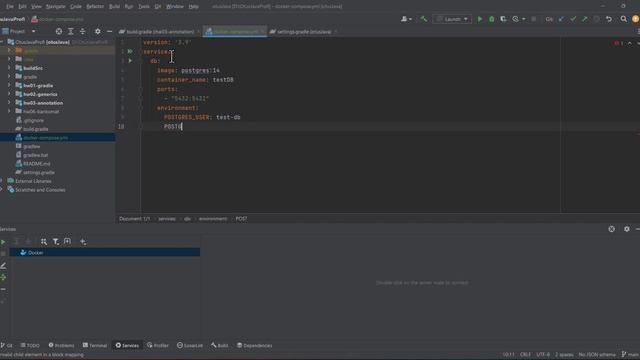Expand the hw06-bankomat folder node
Screen dimensions: 640x360
point(9,111)
